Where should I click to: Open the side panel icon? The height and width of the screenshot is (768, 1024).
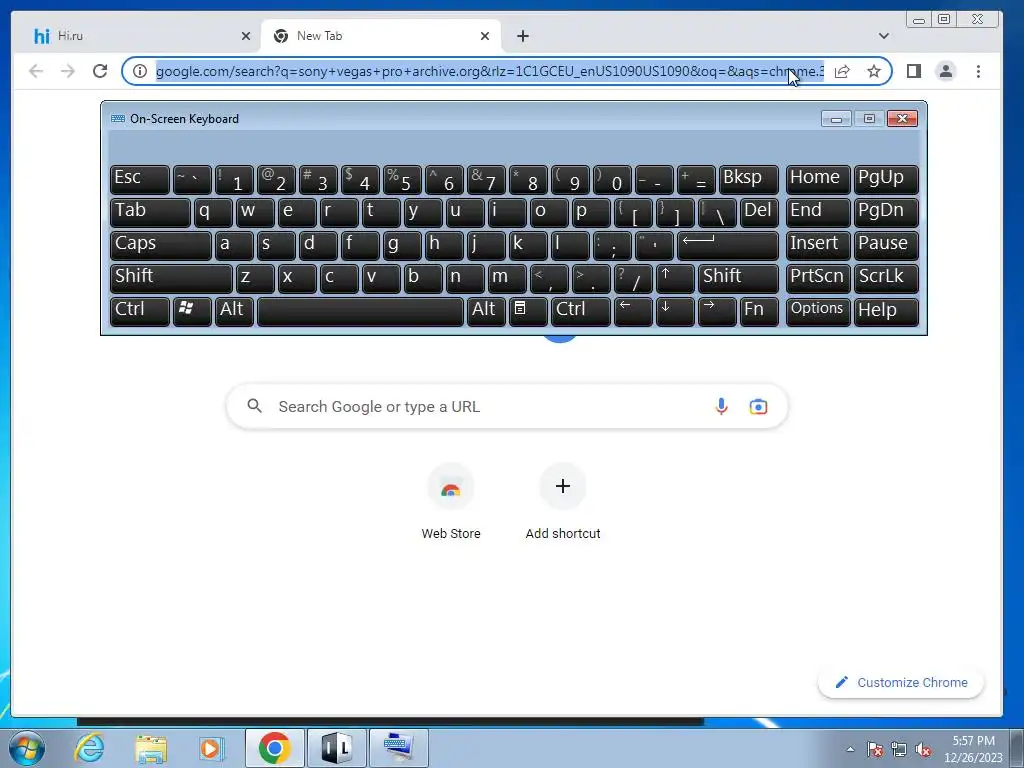pos(914,71)
